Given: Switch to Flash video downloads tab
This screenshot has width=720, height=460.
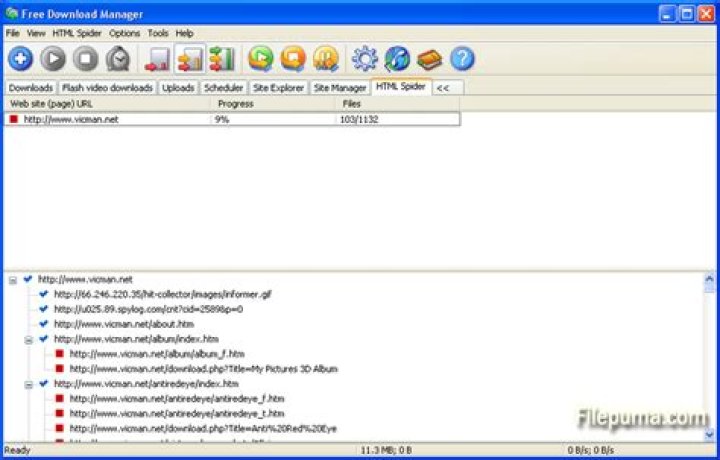Looking at the screenshot, I should [x=107, y=88].
